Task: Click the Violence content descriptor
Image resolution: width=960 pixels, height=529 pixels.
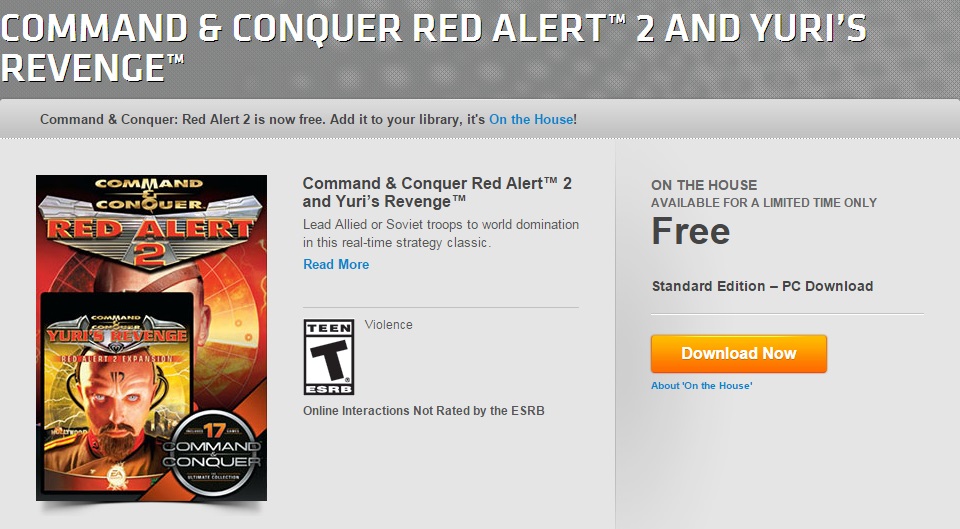Action: pyautogui.click(x=388, y=325)
